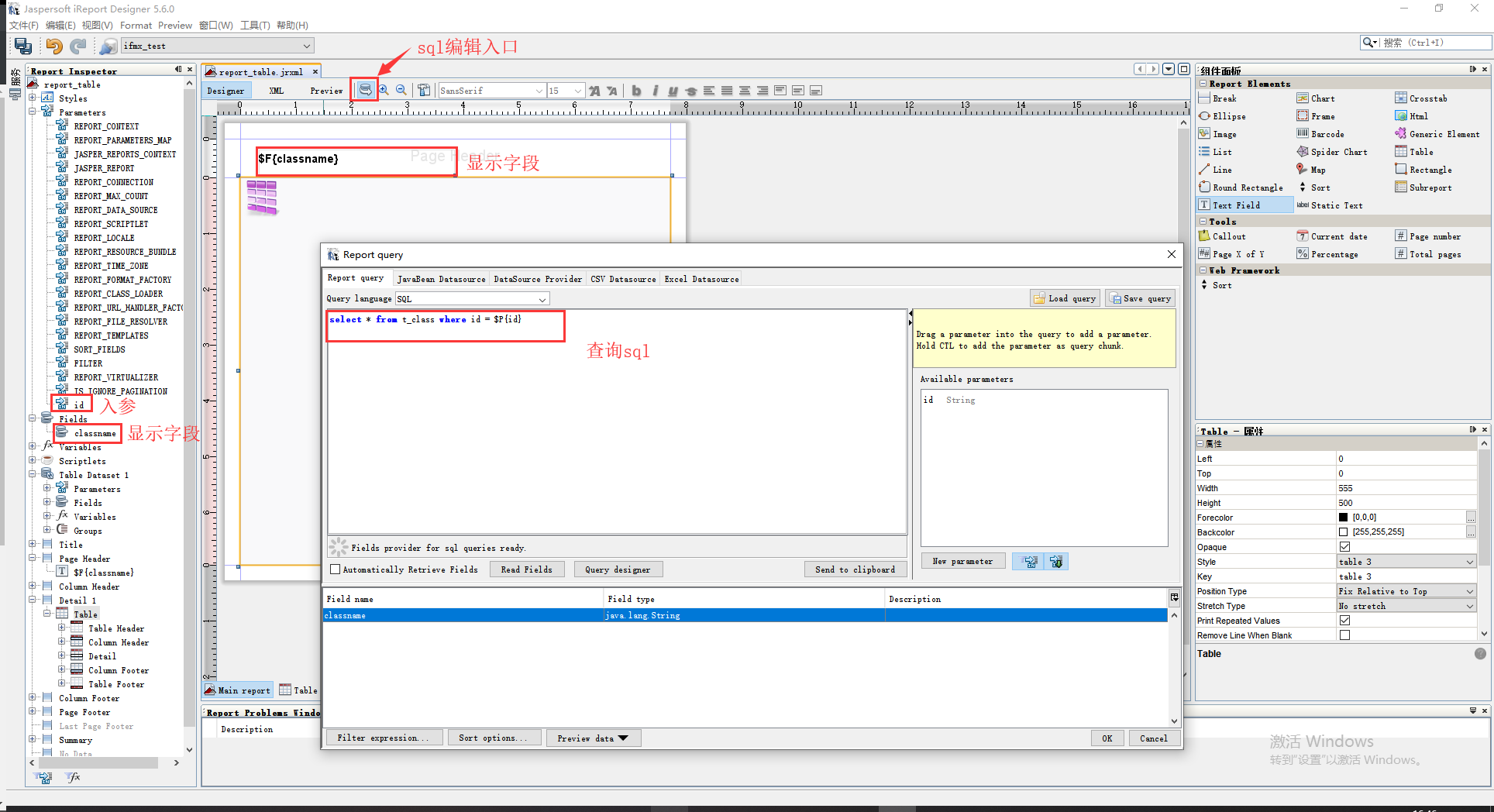This screenshot has height=812, width=1494.
Task: Open the SQL editor via the database toolbar icon
Action: point(364,90)
